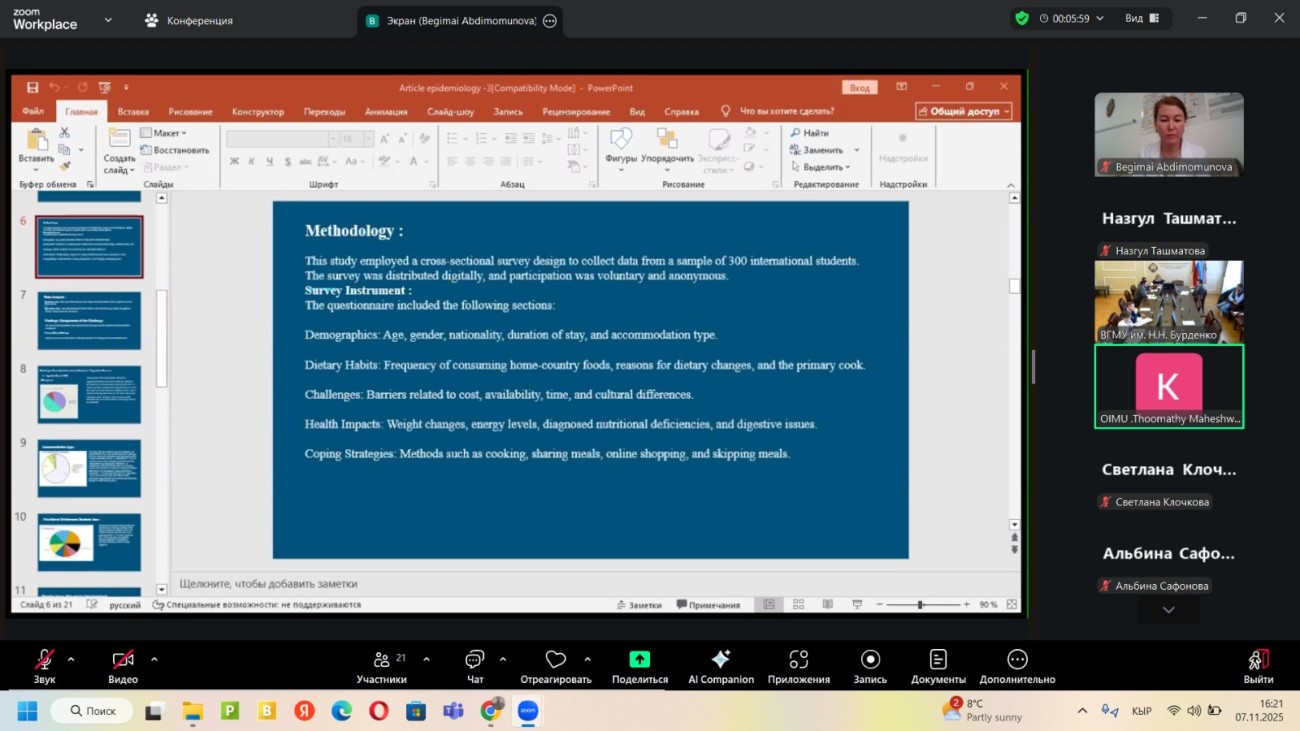Open Reactions (Отреагировать) heart icon
1300x731 pixels.
555,660
